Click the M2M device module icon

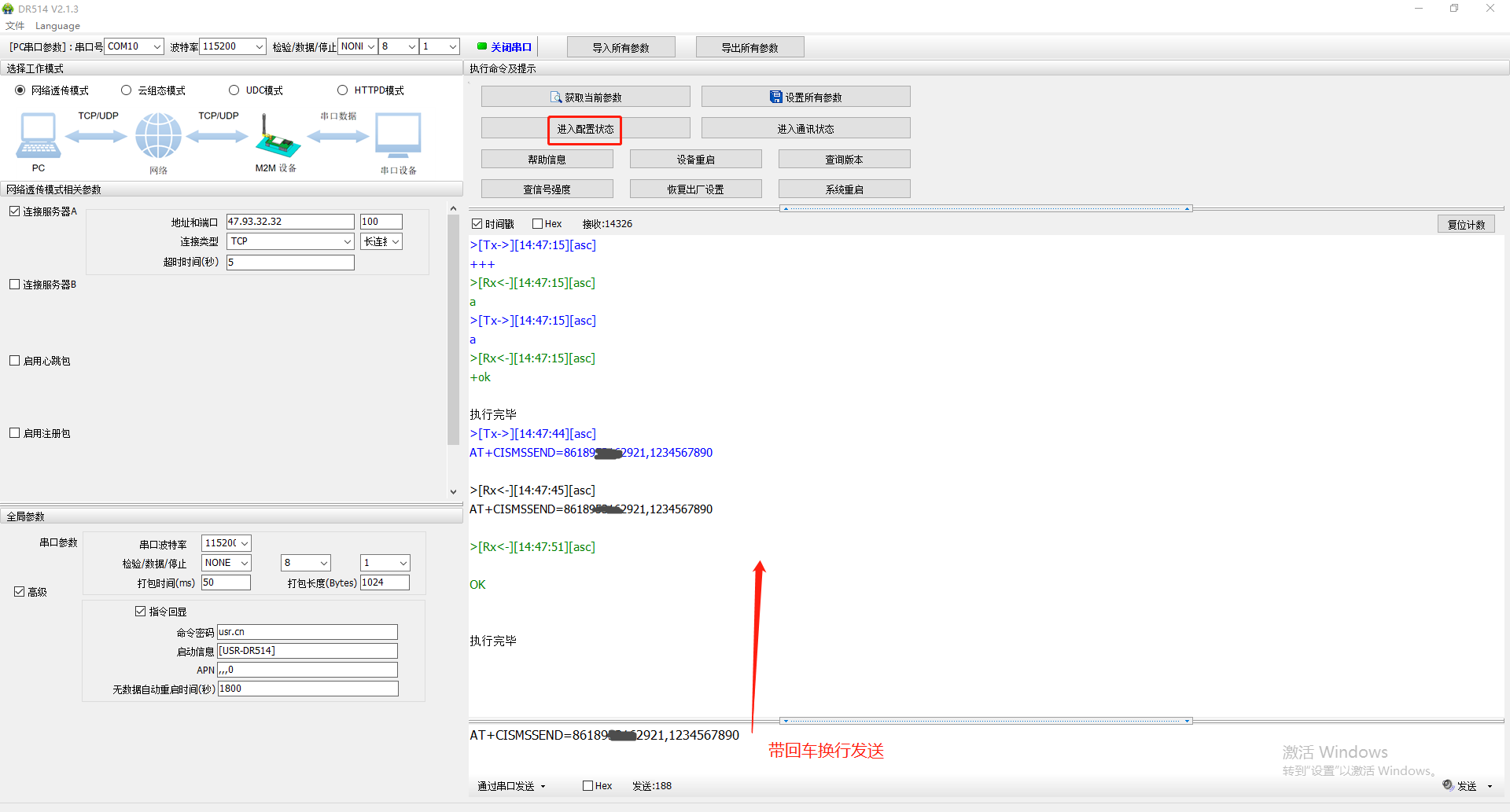[277, 138]
